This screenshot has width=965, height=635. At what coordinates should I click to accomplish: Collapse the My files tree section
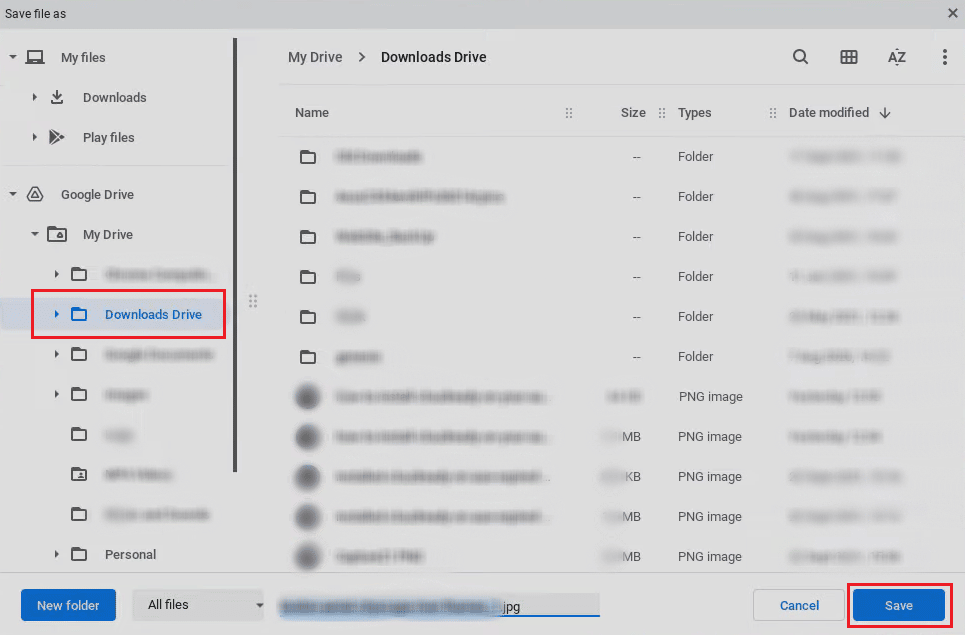click(13, 57)
